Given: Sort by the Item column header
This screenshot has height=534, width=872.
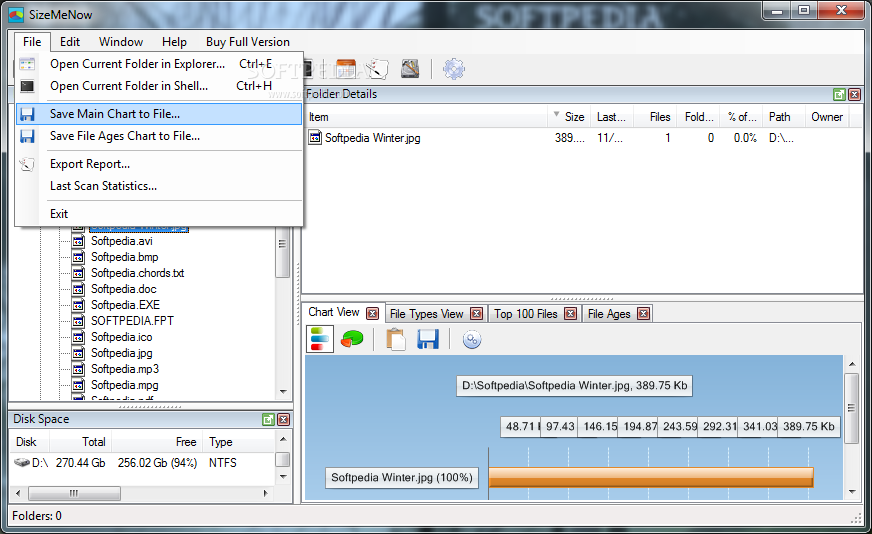Looking at the screenshot, I should point(427,117).
